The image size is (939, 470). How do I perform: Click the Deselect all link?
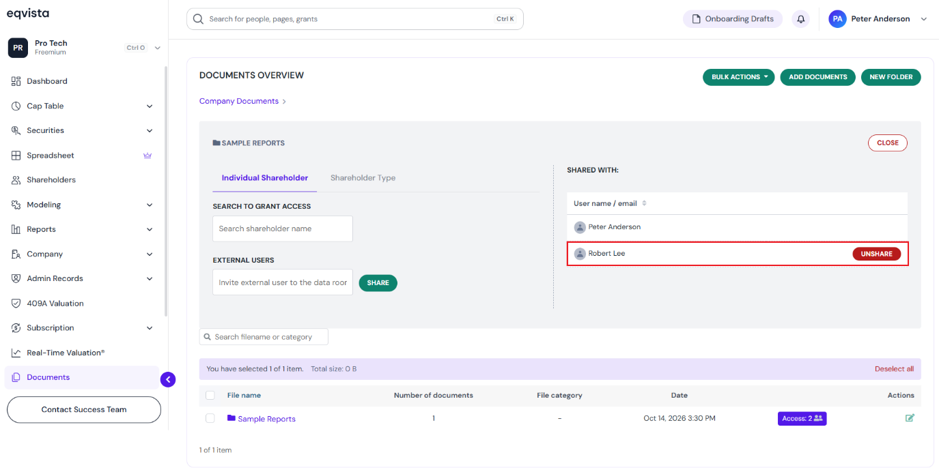point(894,369)
